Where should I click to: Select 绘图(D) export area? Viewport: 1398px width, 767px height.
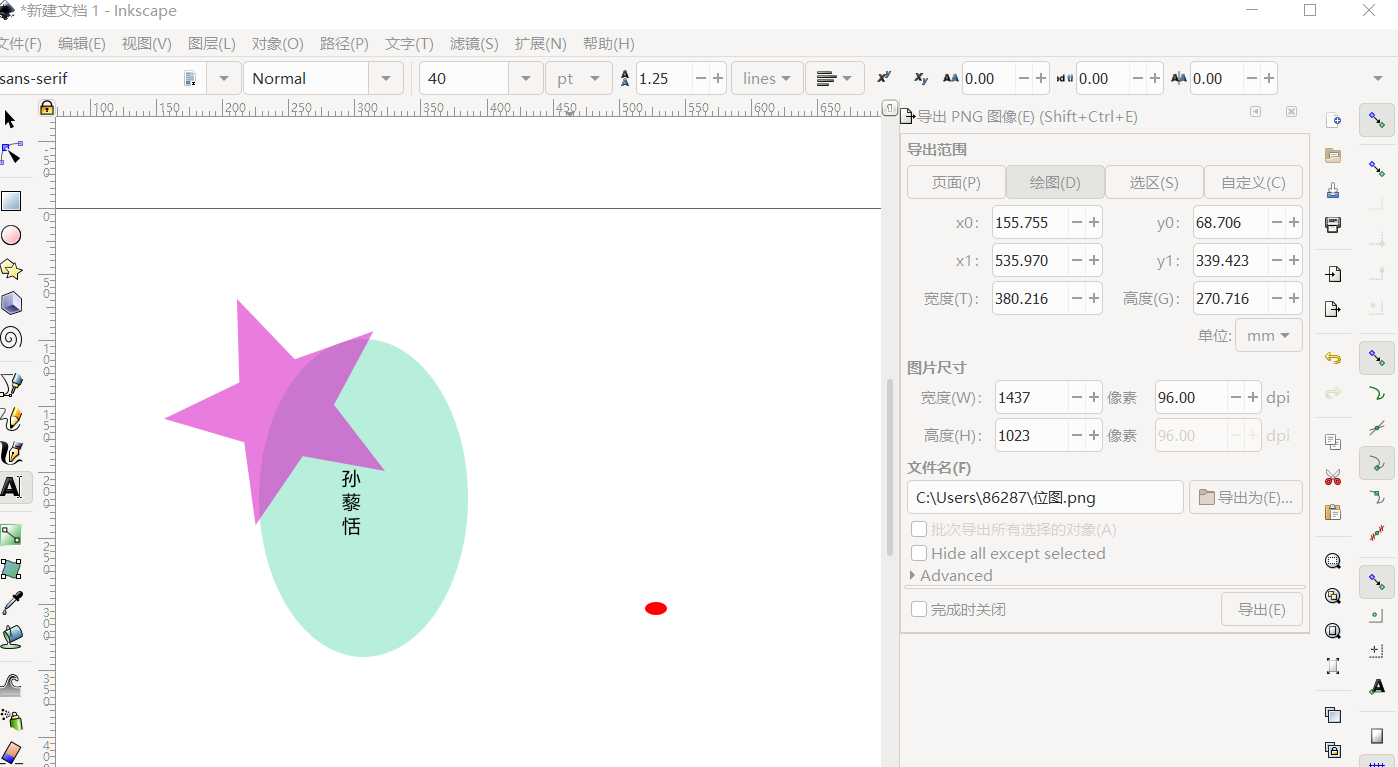1055,183
